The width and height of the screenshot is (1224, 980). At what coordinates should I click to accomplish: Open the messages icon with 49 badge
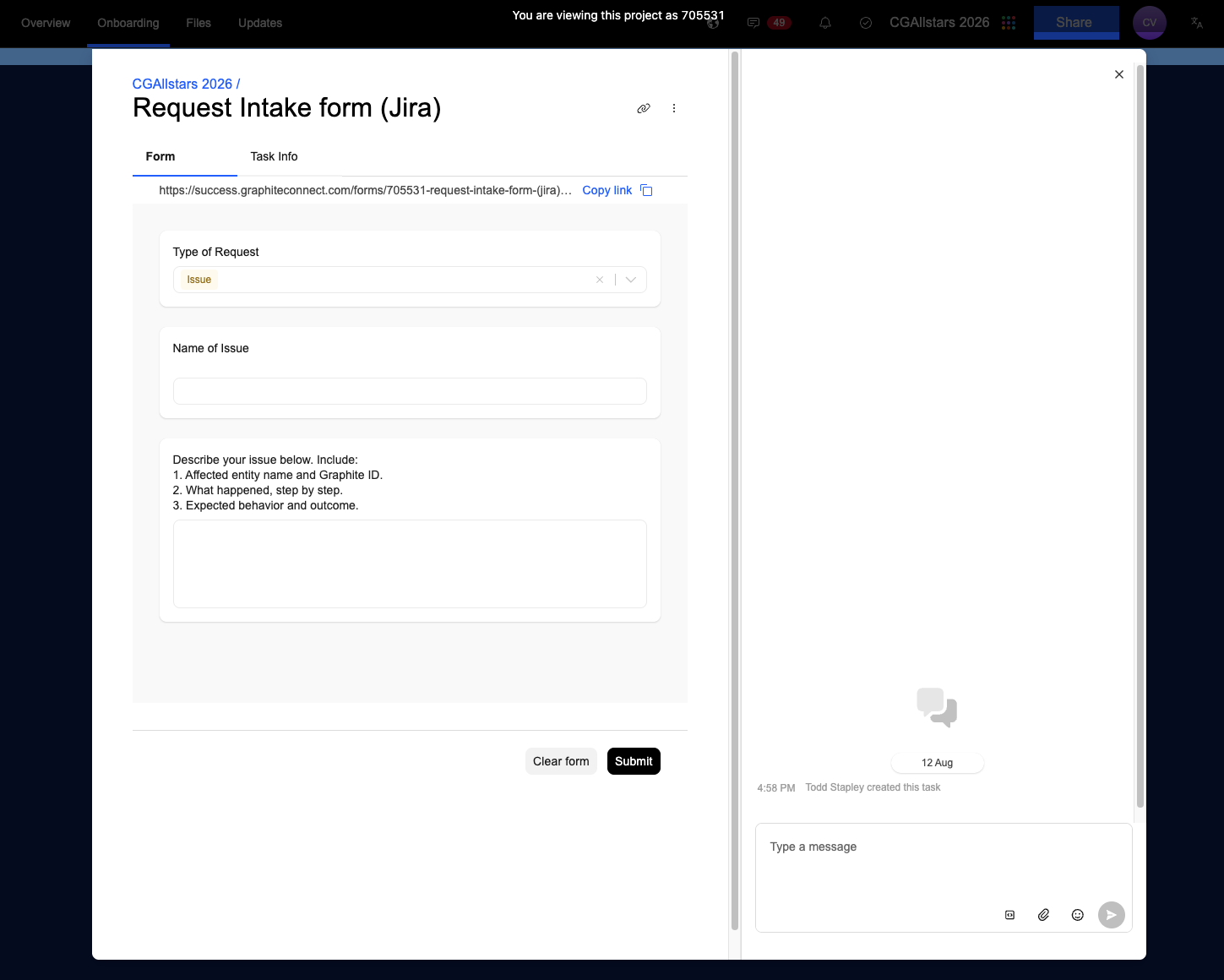click(753, 23)
